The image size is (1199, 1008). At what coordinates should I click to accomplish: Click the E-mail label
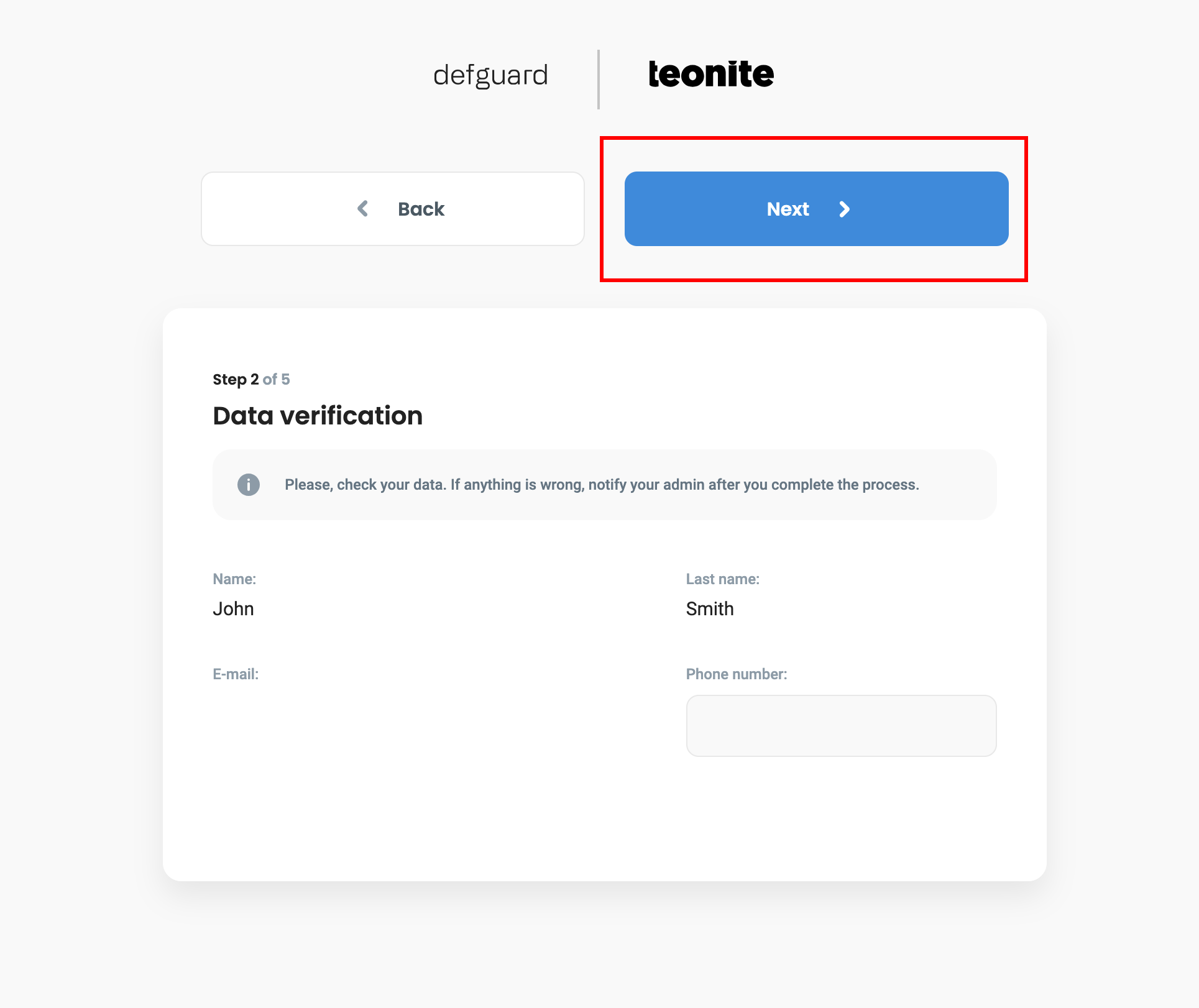pyautogui.click(x=236, y=674)
